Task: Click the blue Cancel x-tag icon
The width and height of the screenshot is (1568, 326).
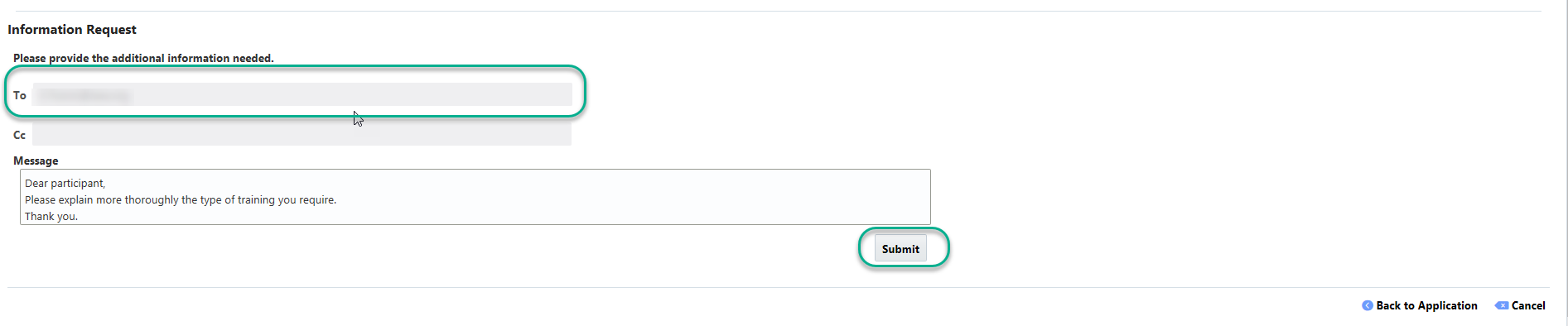Action: point(1501,305)
